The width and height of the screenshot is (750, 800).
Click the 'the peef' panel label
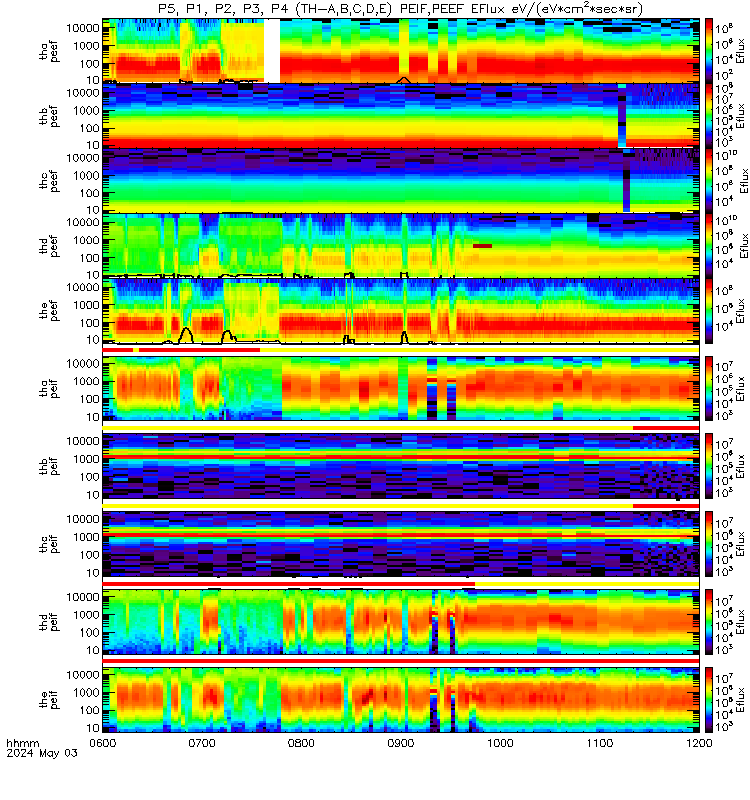pyautogui.click(x=49, y=310)
